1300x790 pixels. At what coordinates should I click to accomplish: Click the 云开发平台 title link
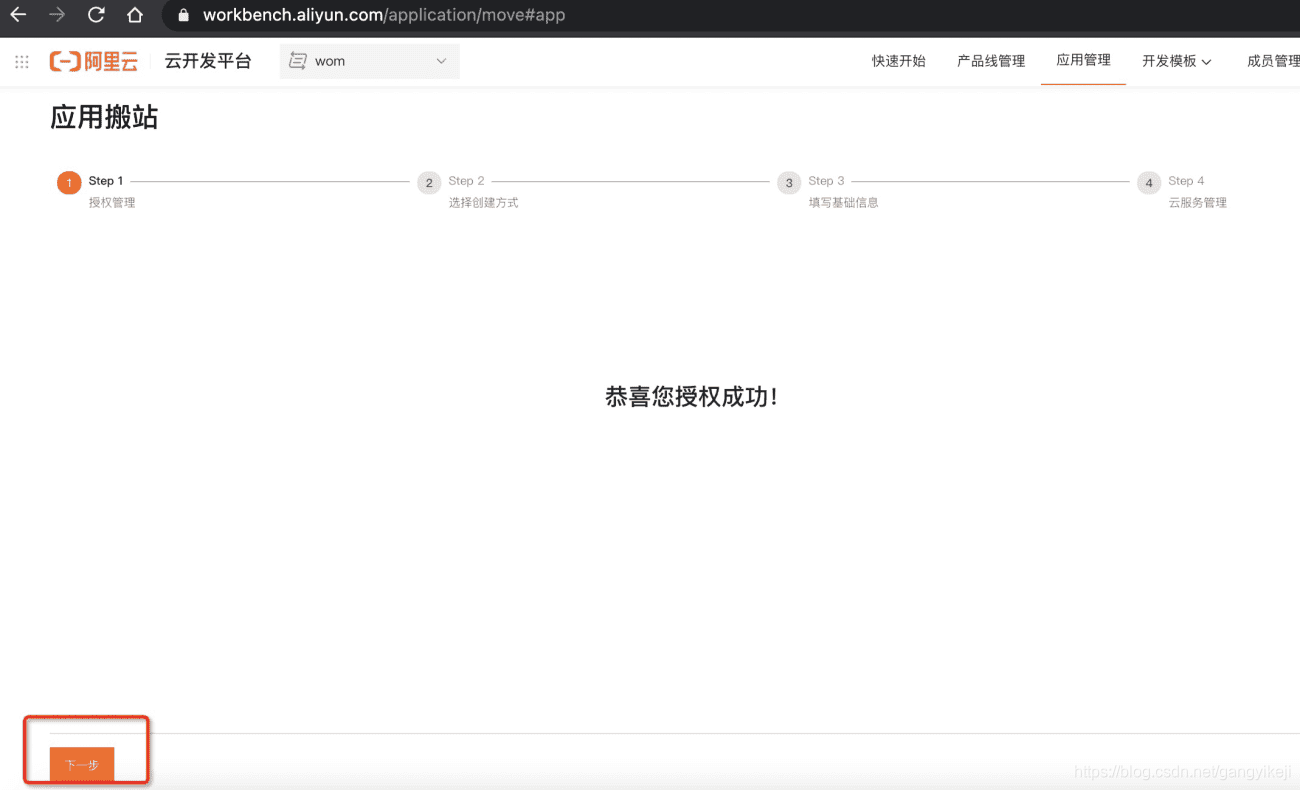point(207,60)
